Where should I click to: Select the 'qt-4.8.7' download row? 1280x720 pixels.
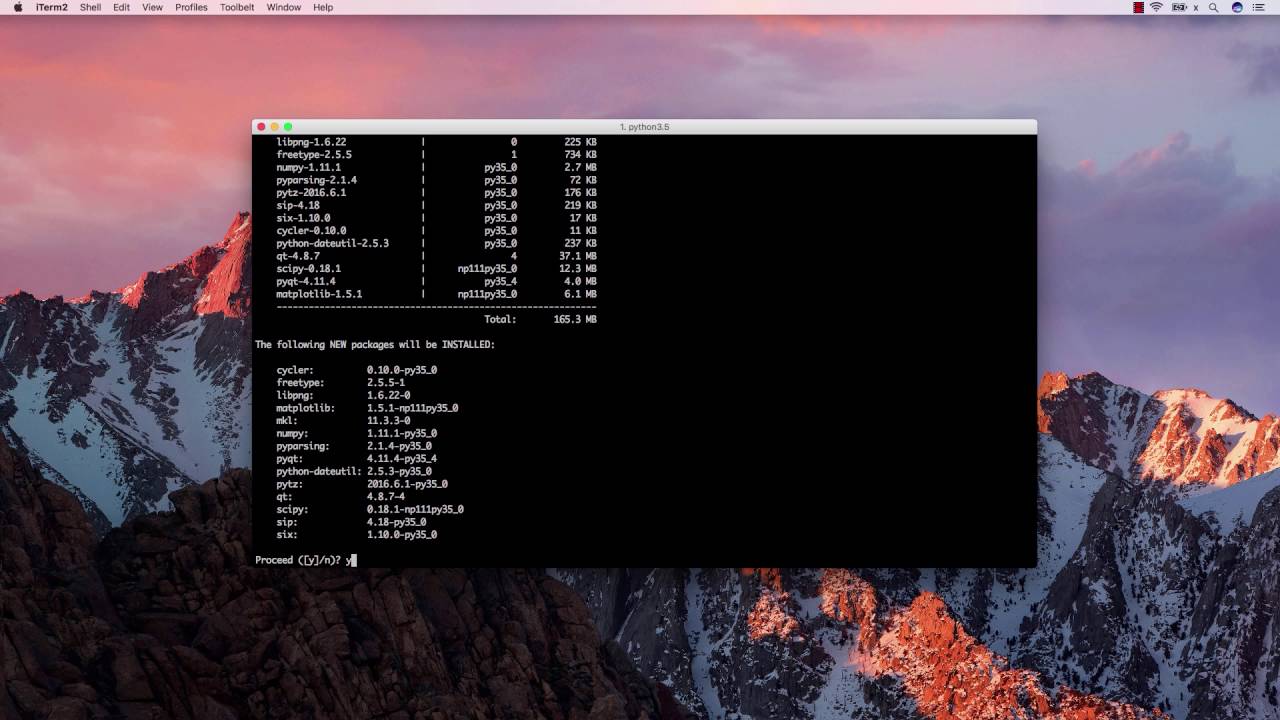pos(436,256)
